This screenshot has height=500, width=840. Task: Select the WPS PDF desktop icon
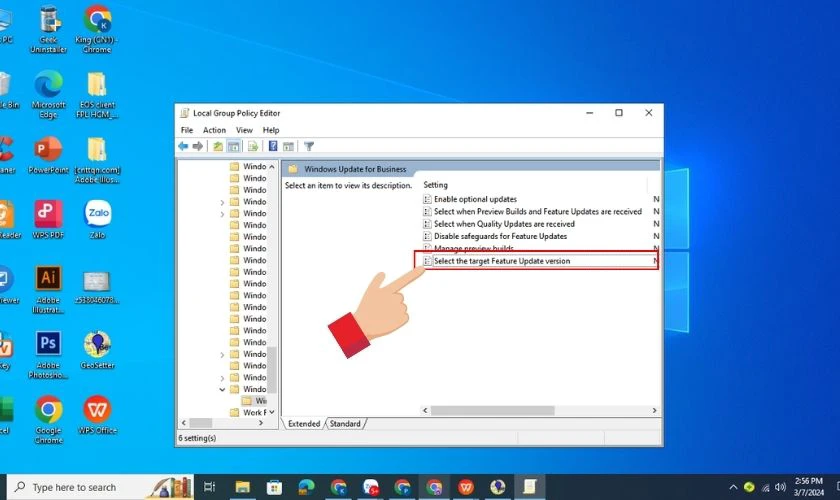click(48, 220)
